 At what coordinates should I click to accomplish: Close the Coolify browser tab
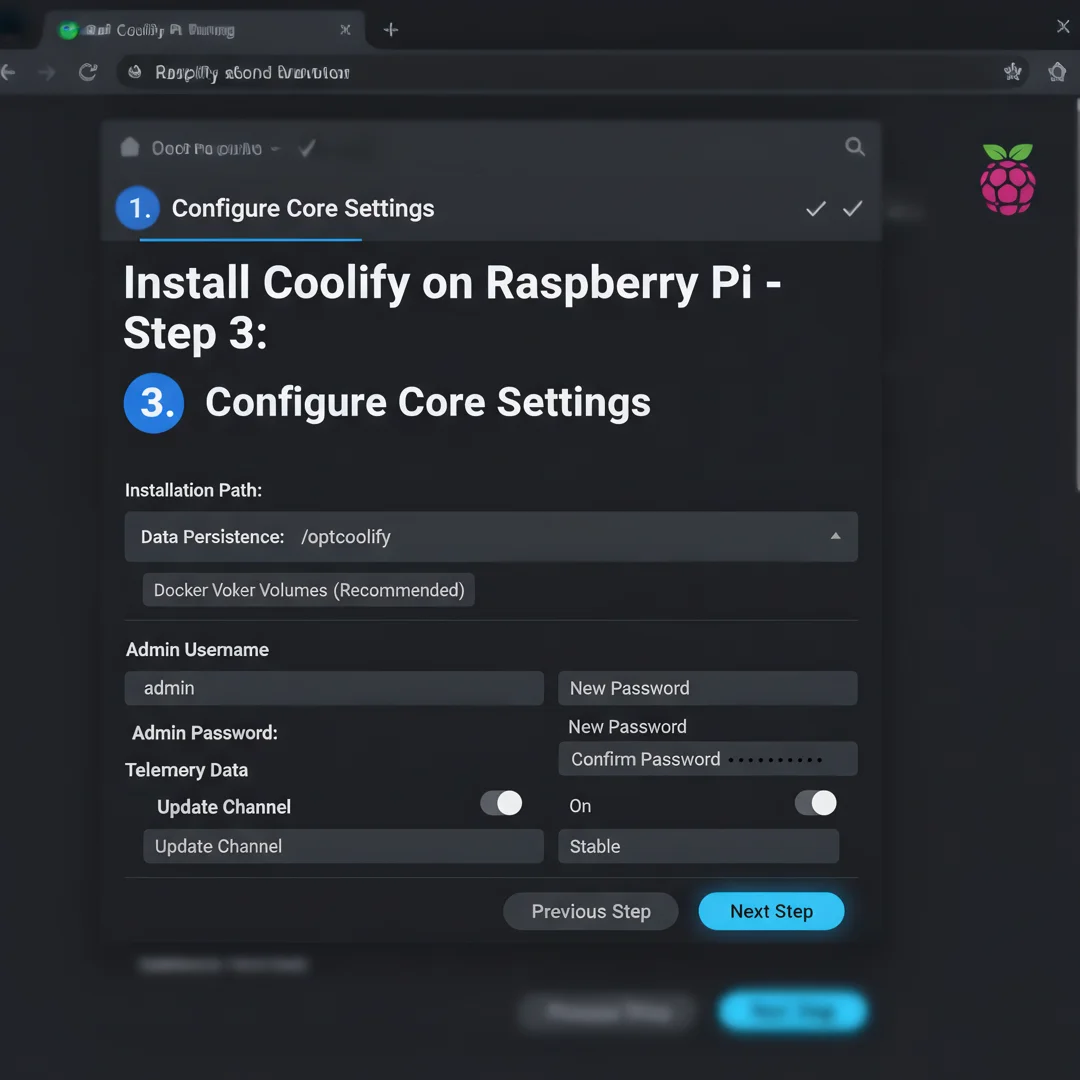pos(345,30)
